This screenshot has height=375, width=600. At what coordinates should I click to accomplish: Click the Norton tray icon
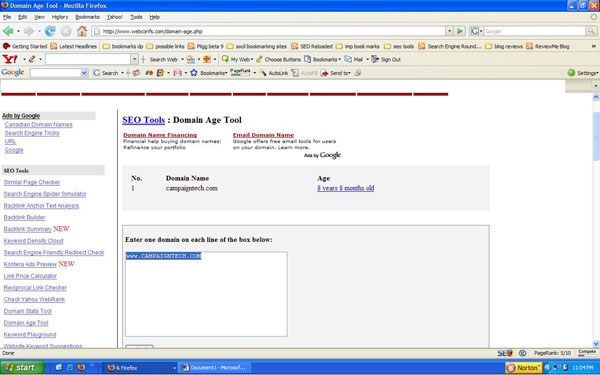[524, 368]
